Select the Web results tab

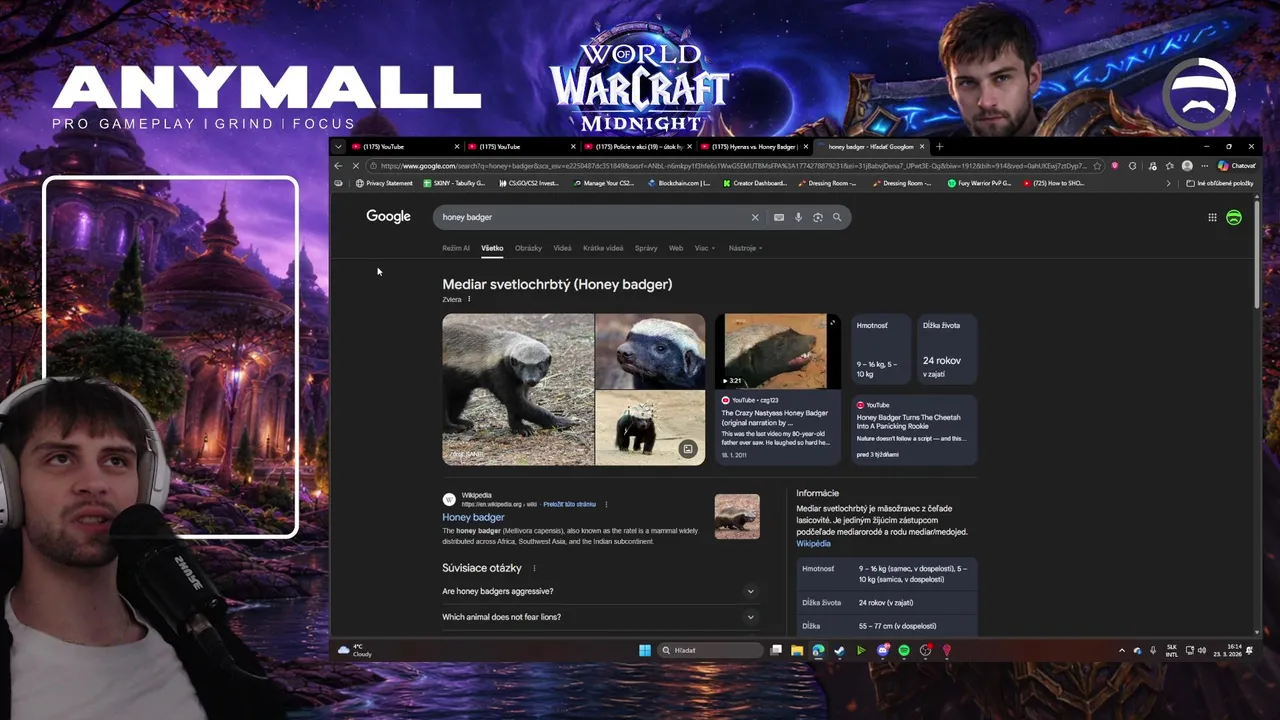coord(676,248)
